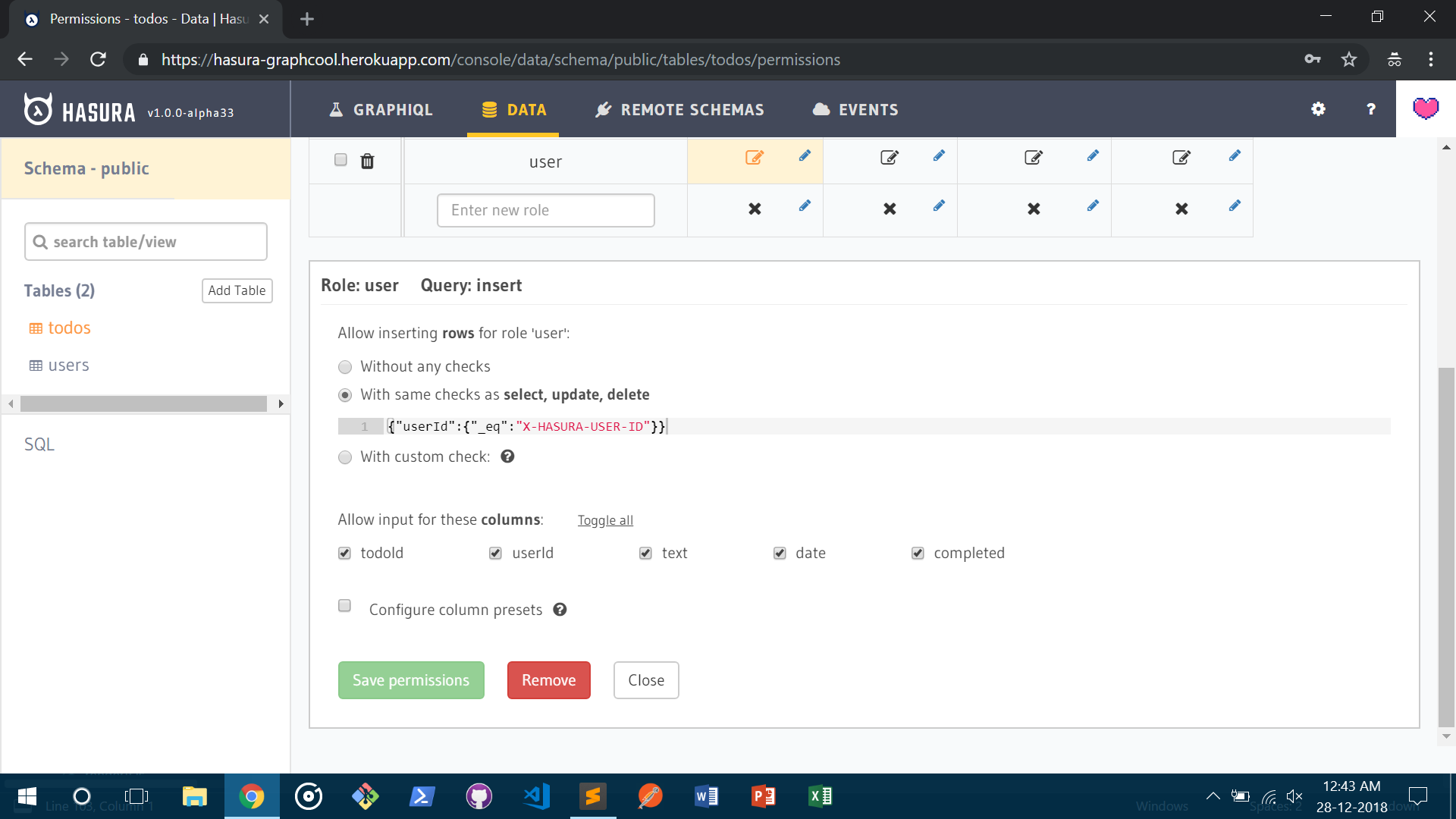Screen dimensions: 1456x819
Task: Click the Enter new role field
Action: click(545, 210)
